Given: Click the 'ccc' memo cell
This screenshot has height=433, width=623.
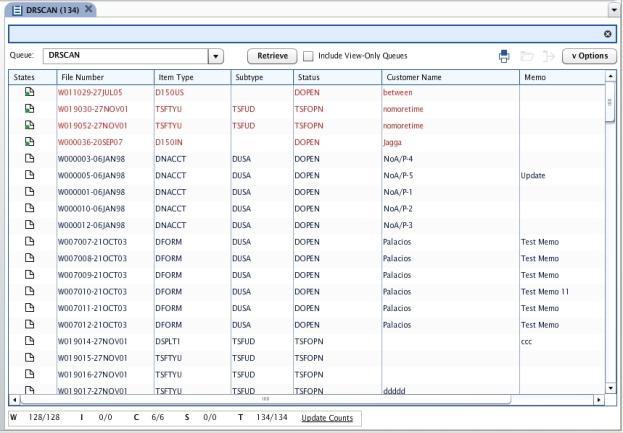Looking at the screenshot, I should pyautogui.click(x=562, y=342).
